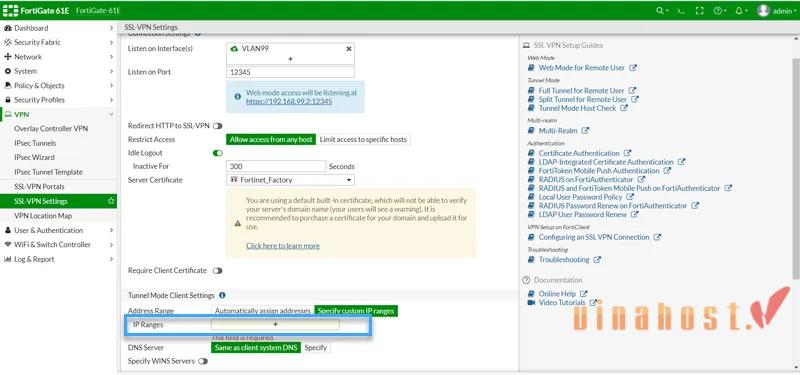This screenshot has height=375, width=800.
Task: Select Automatically assign addresses option
Action: tap(262, 311)
